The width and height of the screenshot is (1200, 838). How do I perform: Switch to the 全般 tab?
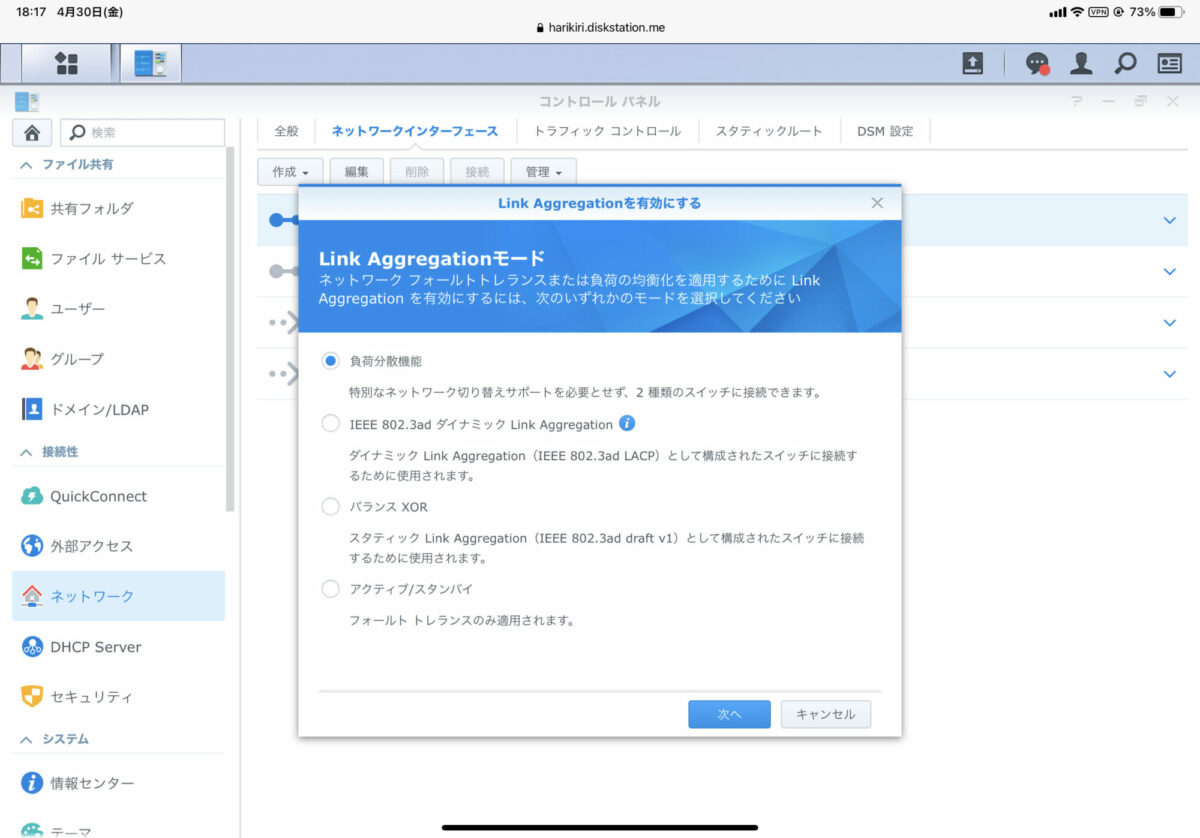click(x=286, y=131)
